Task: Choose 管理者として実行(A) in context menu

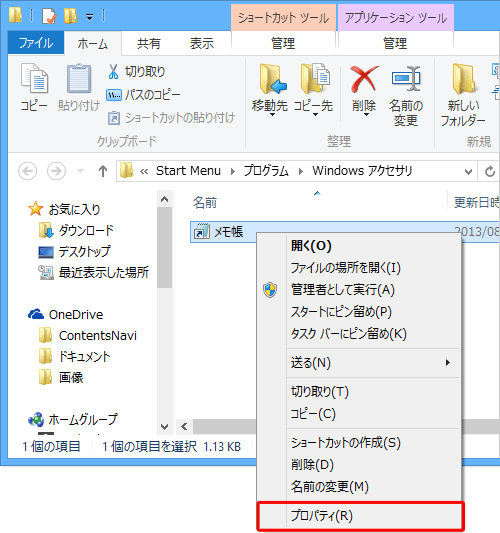Action: (x=359, y=290)
